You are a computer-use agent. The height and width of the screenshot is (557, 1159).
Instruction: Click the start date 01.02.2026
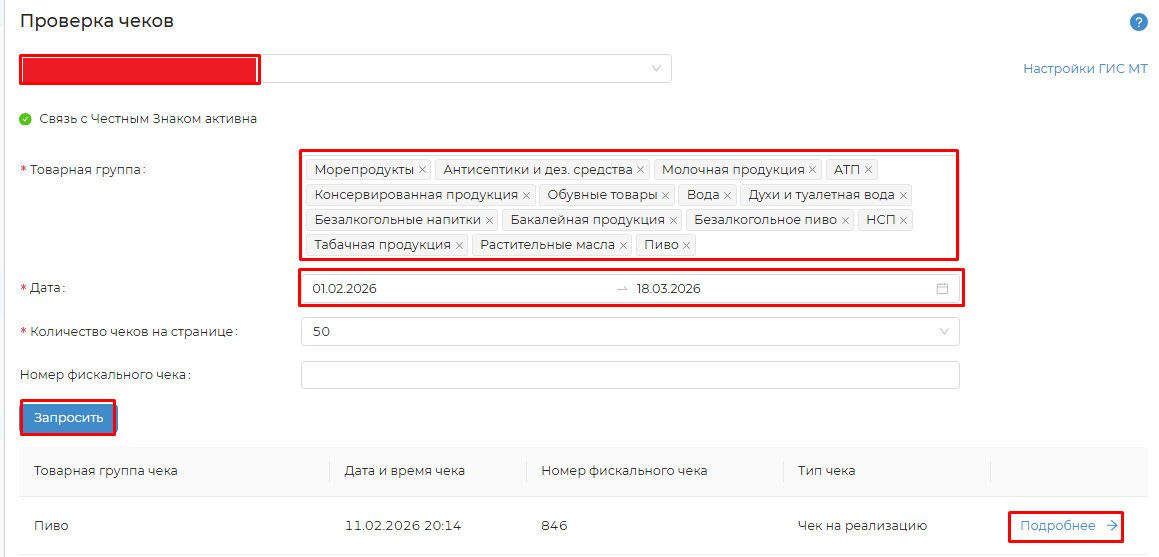(345, 289)
